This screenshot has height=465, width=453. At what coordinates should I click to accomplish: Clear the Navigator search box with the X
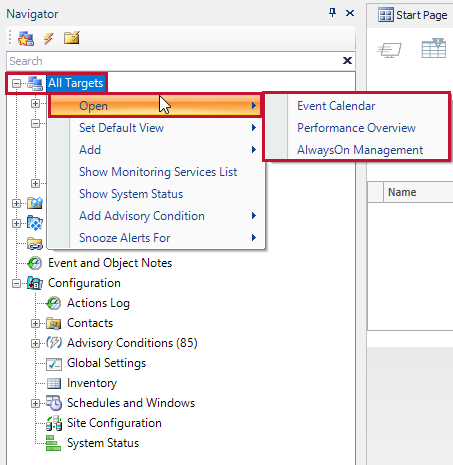click(347, 61)
